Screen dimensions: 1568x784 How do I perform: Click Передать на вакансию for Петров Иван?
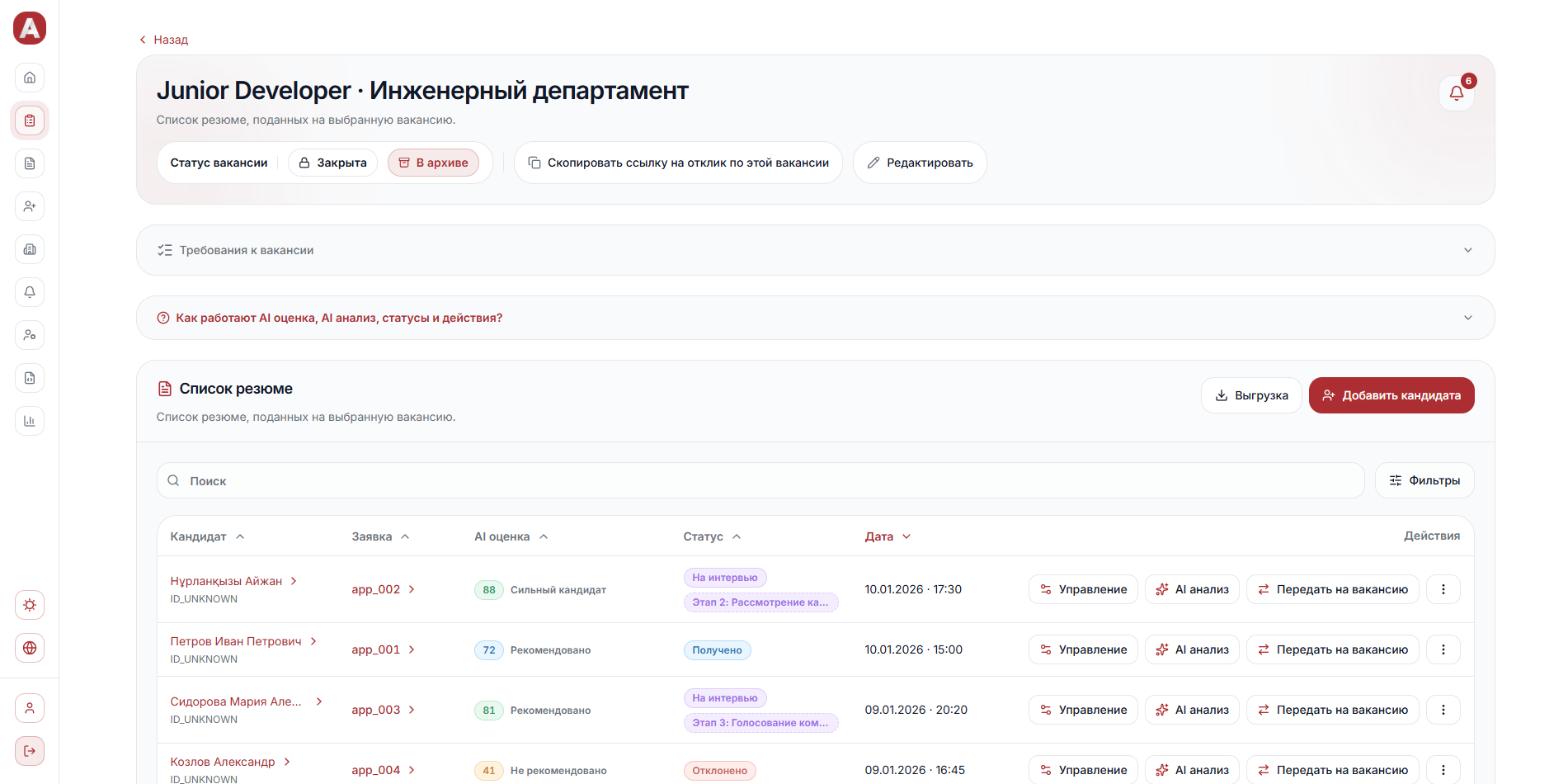tap(1332, 649)
